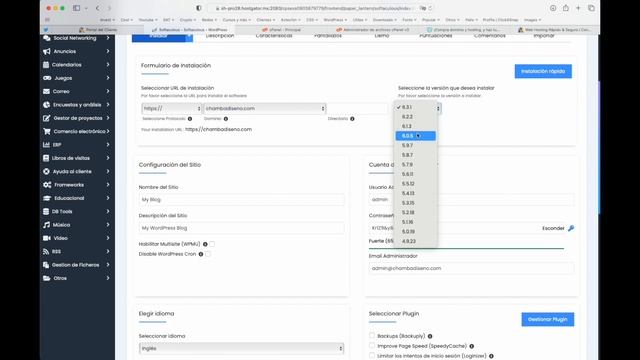Screen dimensions: 640x360
Task: Click the Email Administrador input field
Action: coord(471,268)
